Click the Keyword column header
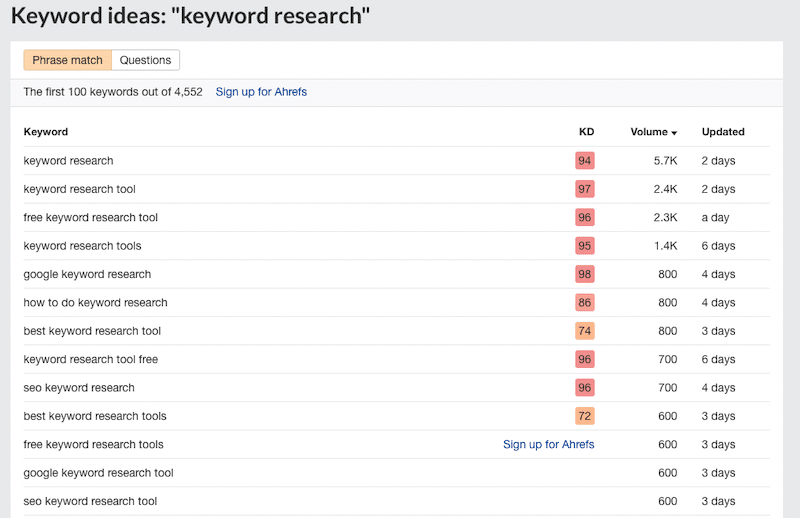This screenshot has width=800, height=518. 45,132
